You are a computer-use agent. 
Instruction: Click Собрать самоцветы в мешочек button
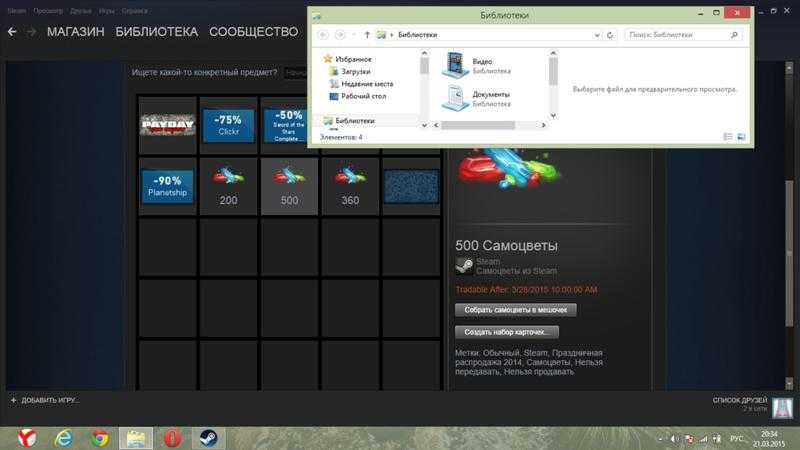[x=515, y=310]
